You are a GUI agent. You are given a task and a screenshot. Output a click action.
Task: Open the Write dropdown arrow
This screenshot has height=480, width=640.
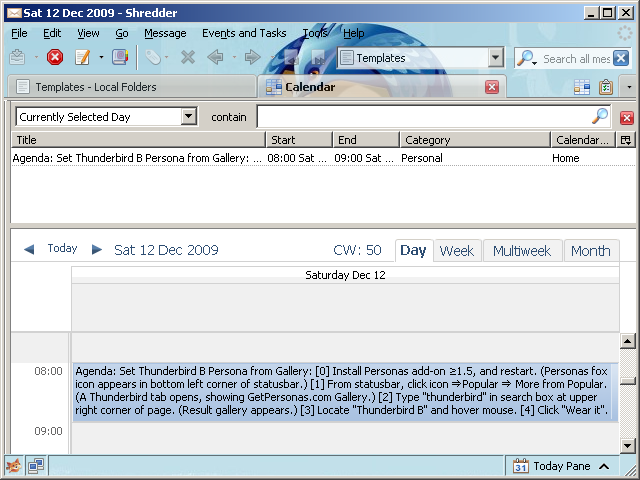101,58
